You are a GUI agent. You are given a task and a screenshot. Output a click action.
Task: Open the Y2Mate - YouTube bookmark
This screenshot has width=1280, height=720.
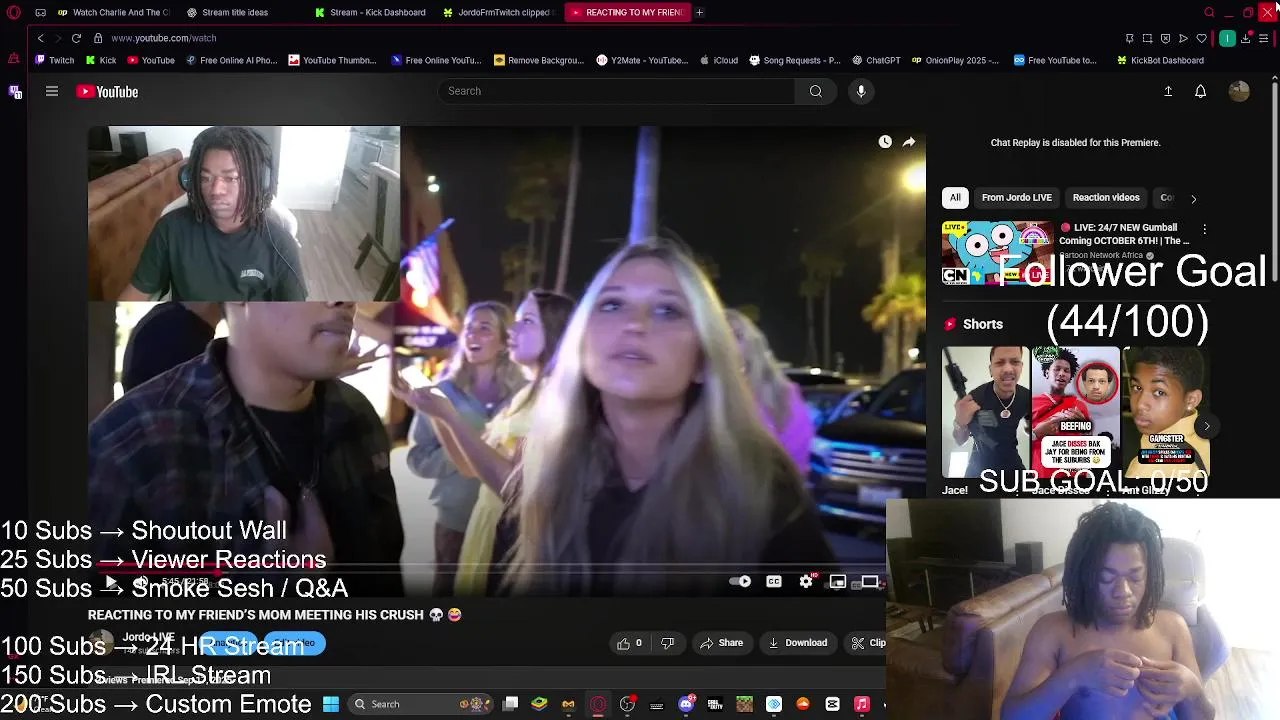tap(642, 60)
